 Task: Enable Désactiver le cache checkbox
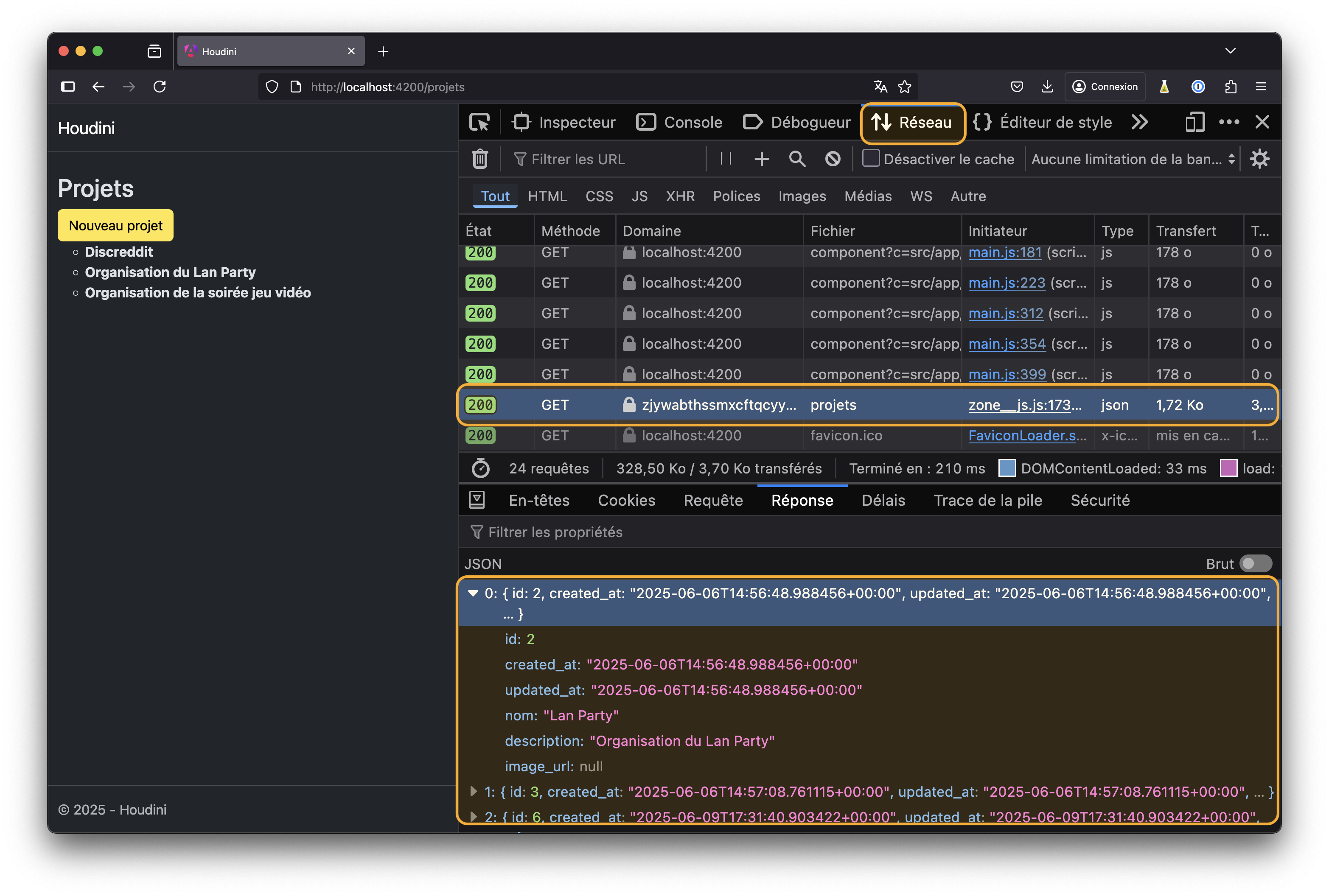tap(870, 158)
